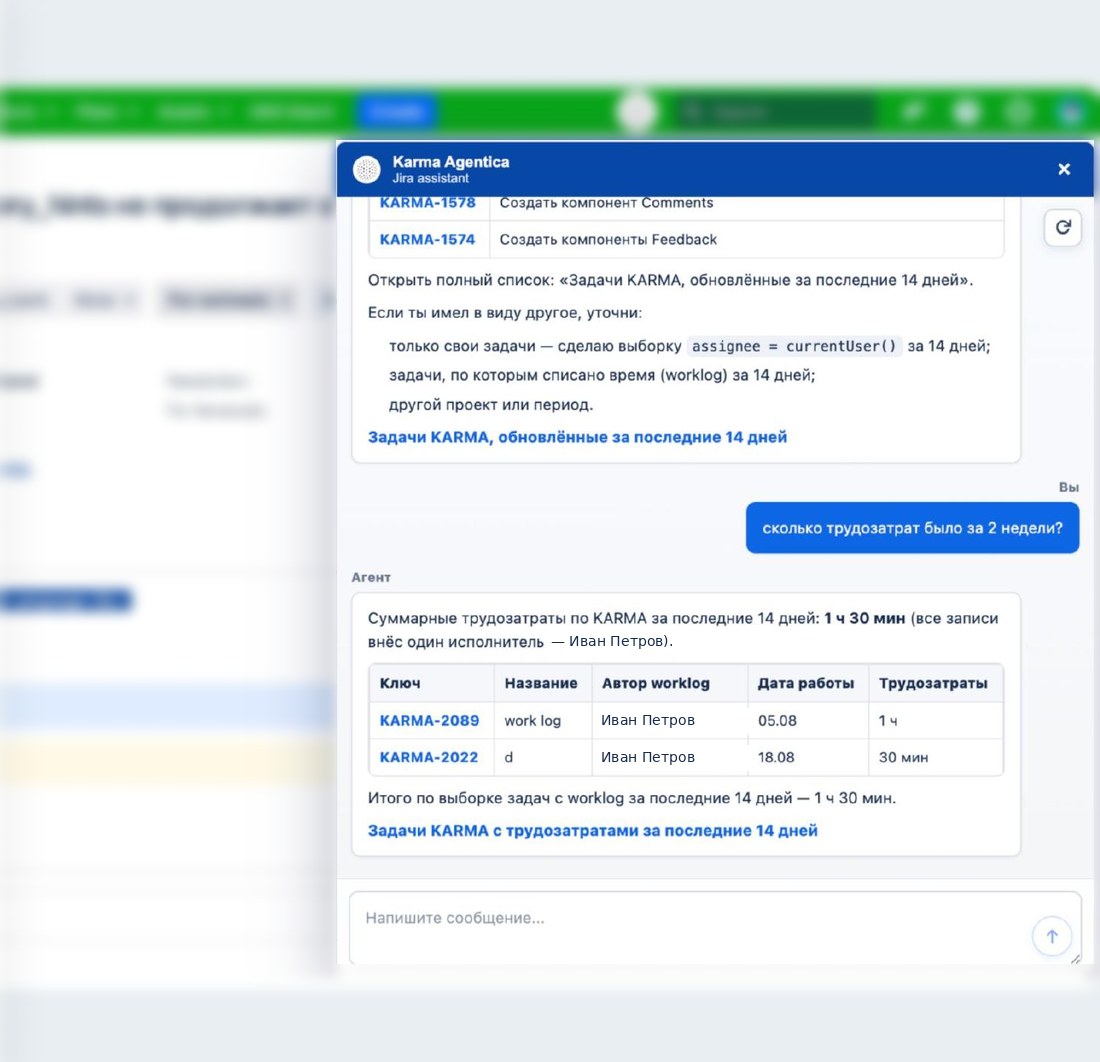Click 'Создать компоненты Feedback' cell
The image size is (1100, 1062).
(x=608, y=239)
